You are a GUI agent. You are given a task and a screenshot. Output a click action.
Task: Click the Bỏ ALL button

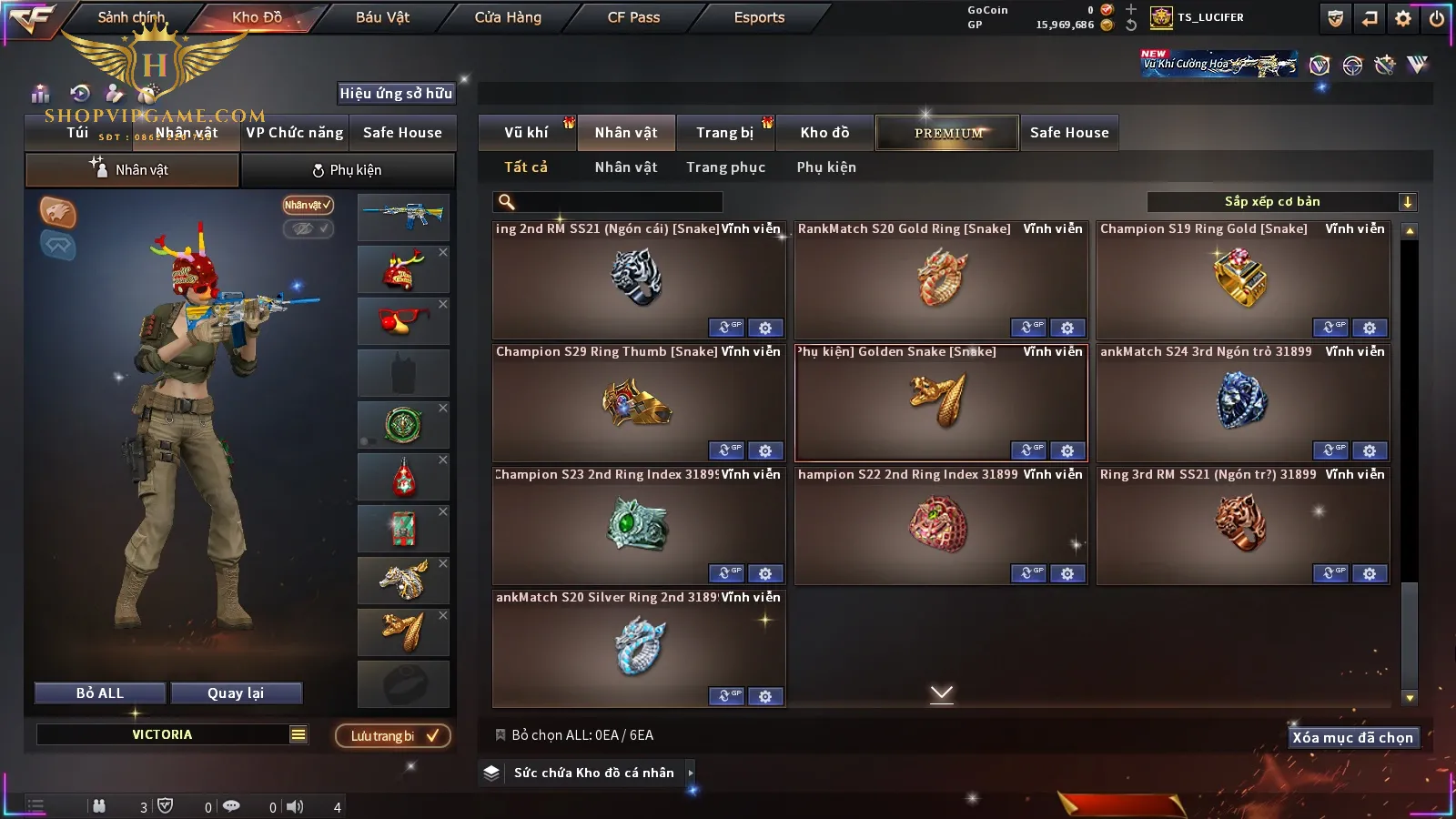[x=100, y=693]
